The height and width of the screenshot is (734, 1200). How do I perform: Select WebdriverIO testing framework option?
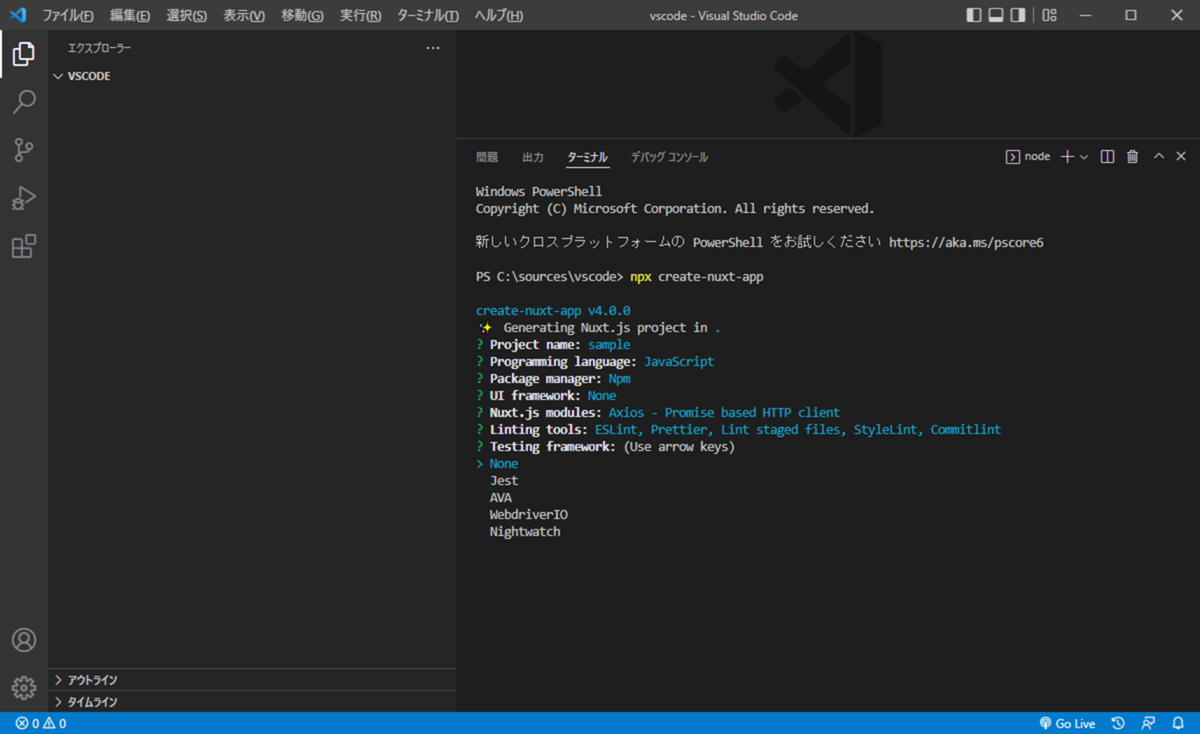click(x=528, y=515)
